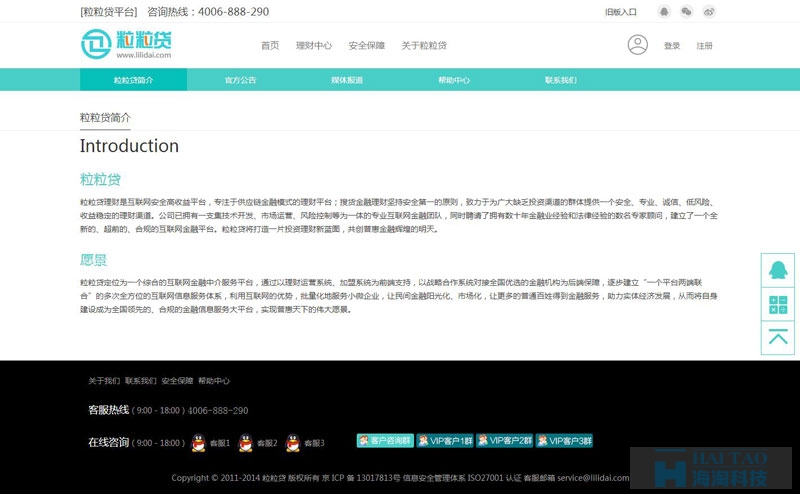Click the 在线咨询 text in footer
This screenshot has height=494, width=800.
coord(109,442)
